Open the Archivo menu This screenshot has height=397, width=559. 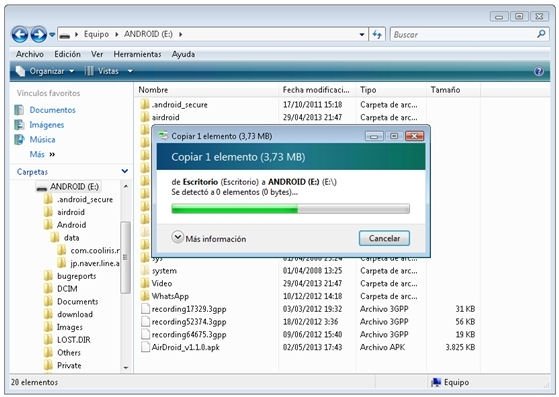[30, 54]
